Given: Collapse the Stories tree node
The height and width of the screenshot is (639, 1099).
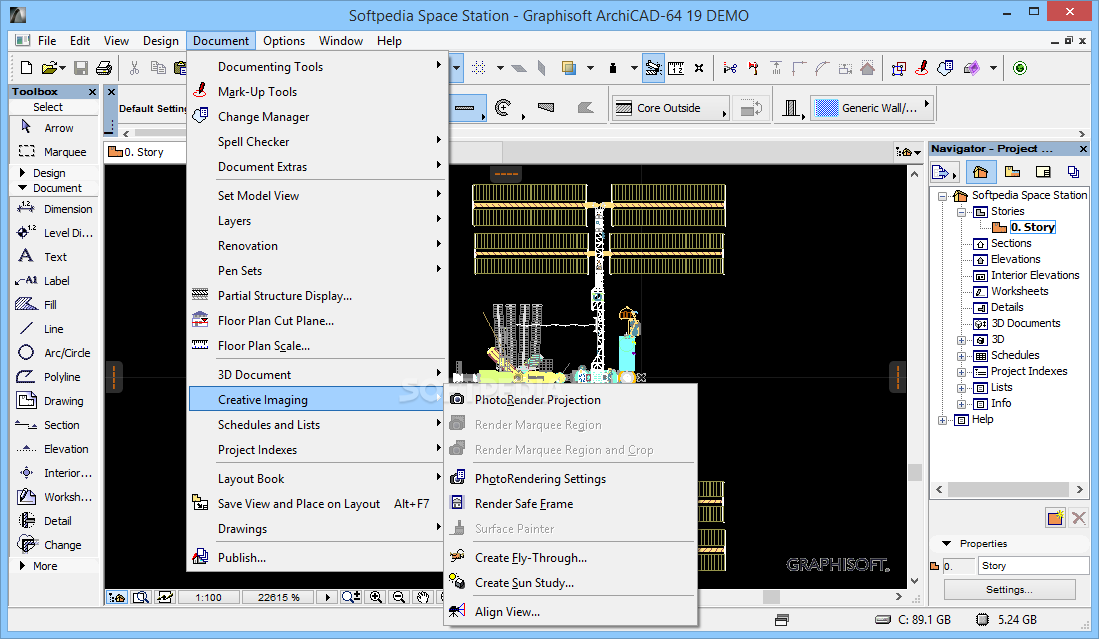Looking at the screenshot, I should [x=962, y=212].
